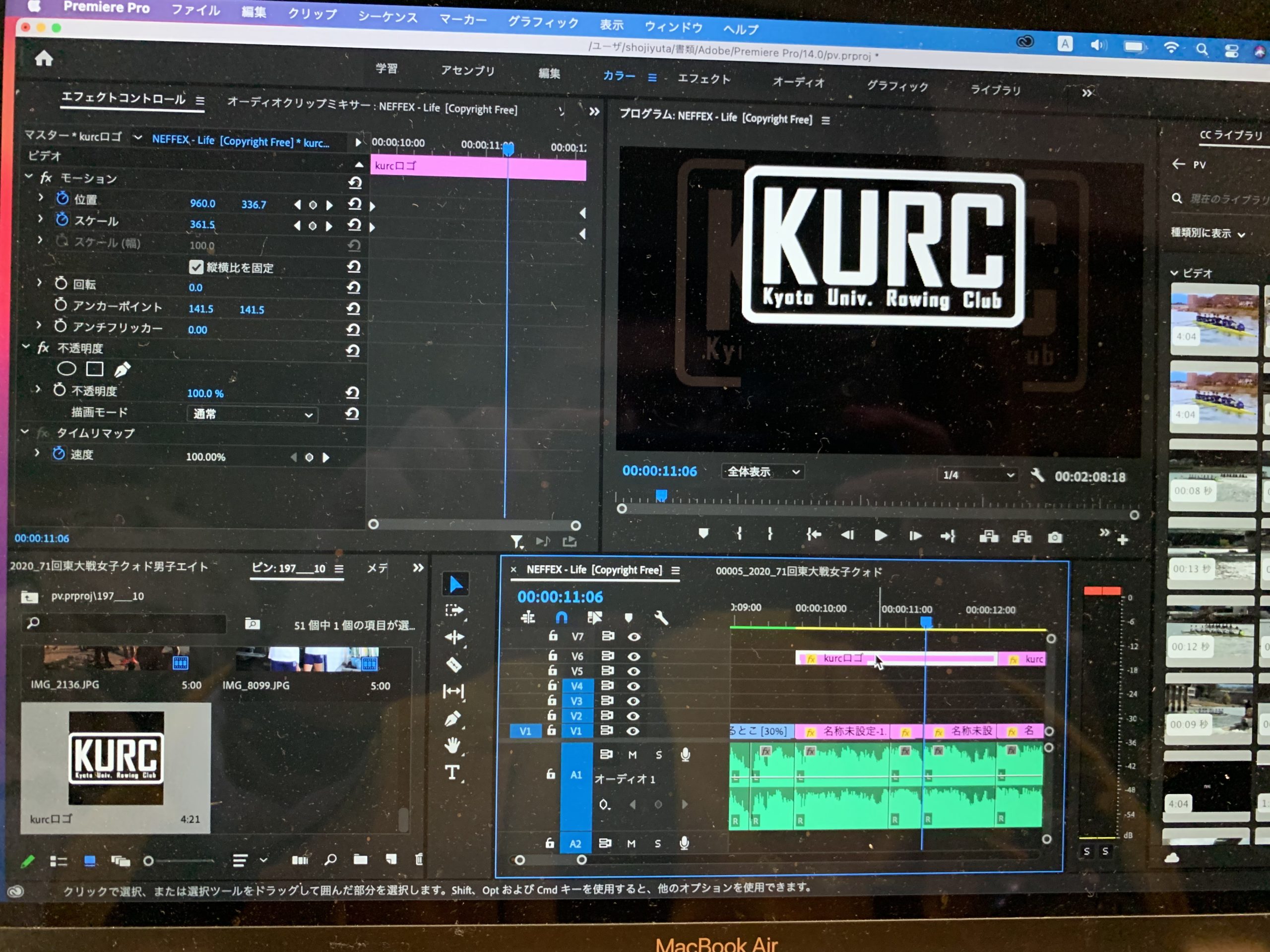
Task: Toggle the lock on track V7
Action: (553, 635)
